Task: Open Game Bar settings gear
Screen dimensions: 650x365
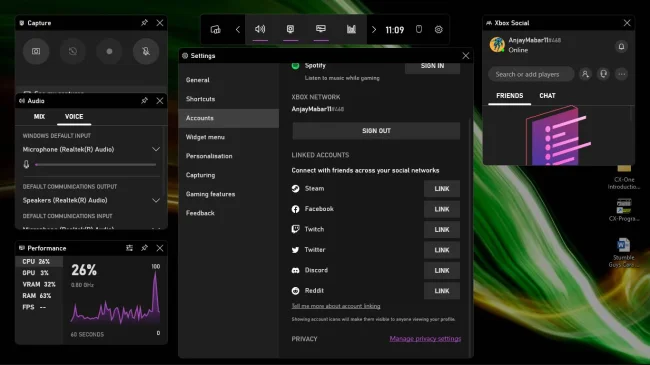Action: tap(439, 29)
